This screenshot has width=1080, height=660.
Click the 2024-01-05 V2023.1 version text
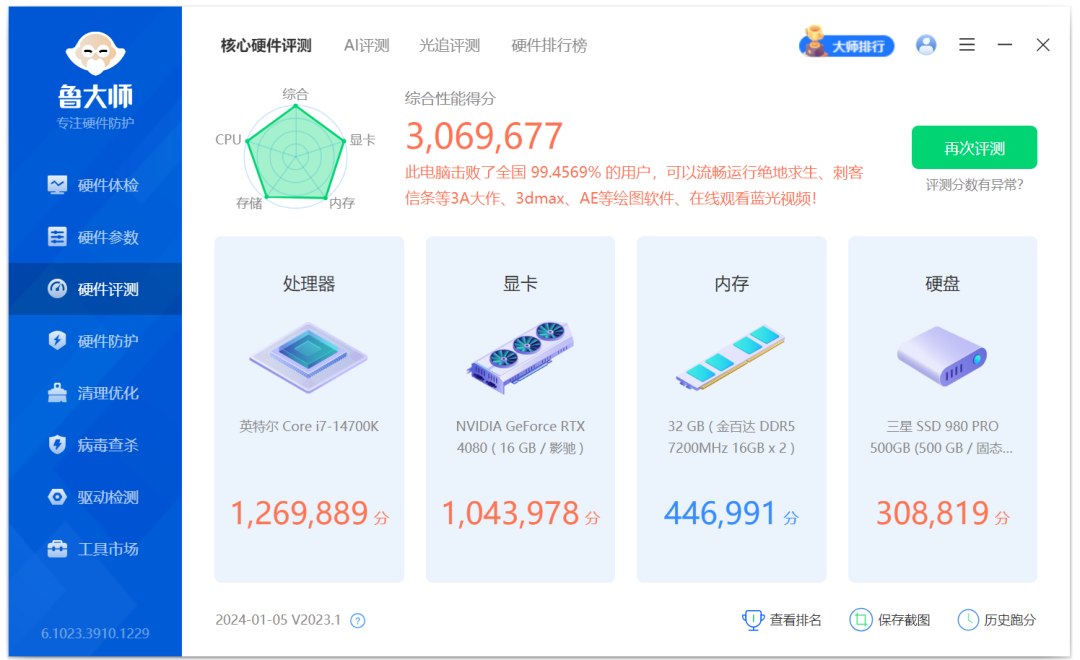pos(278,620)
